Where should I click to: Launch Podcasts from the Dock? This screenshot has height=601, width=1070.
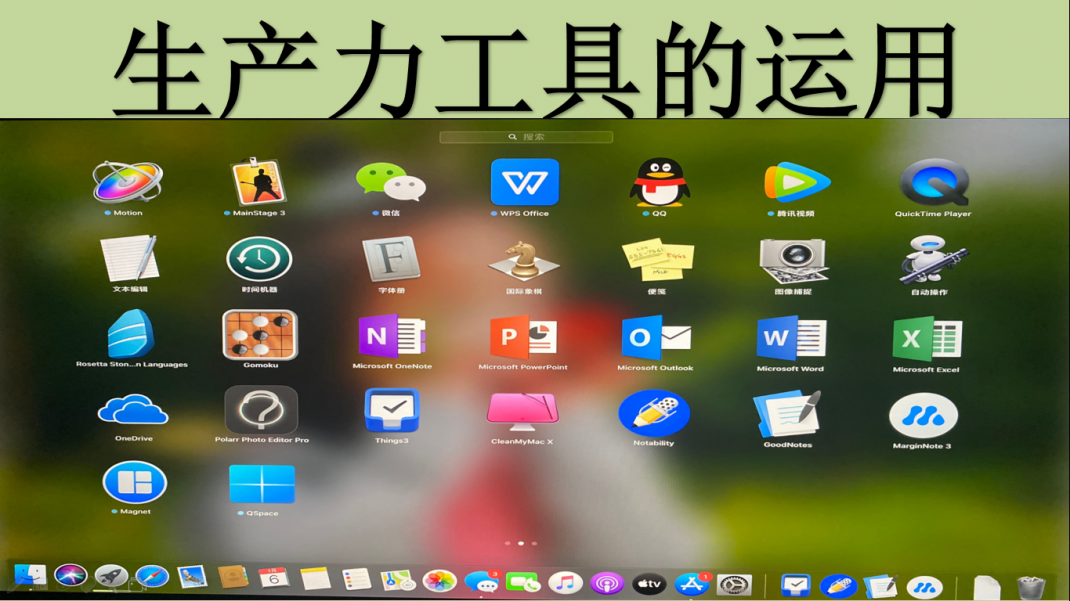(607, 584)
